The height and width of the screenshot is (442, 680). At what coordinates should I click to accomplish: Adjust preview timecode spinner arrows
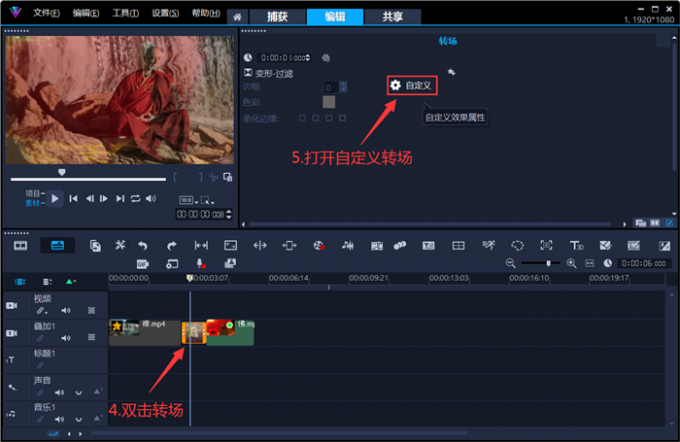[x=229, y=214]
